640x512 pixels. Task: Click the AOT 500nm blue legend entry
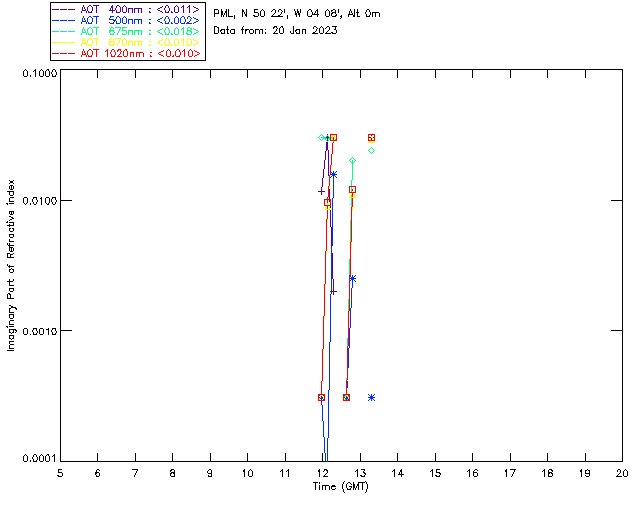(128, 20)
